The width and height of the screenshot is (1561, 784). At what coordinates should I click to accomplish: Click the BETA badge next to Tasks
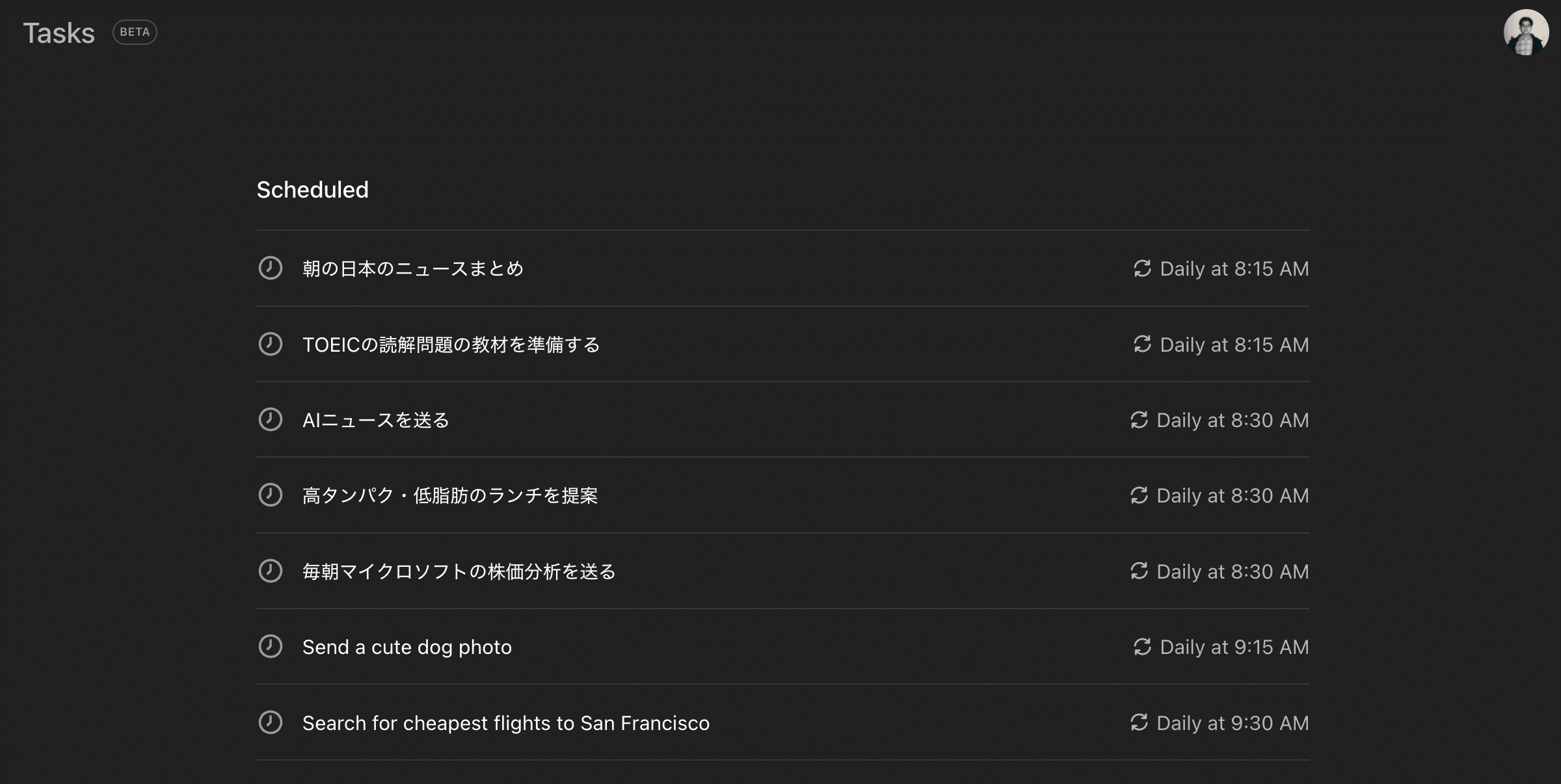point(135,32)
